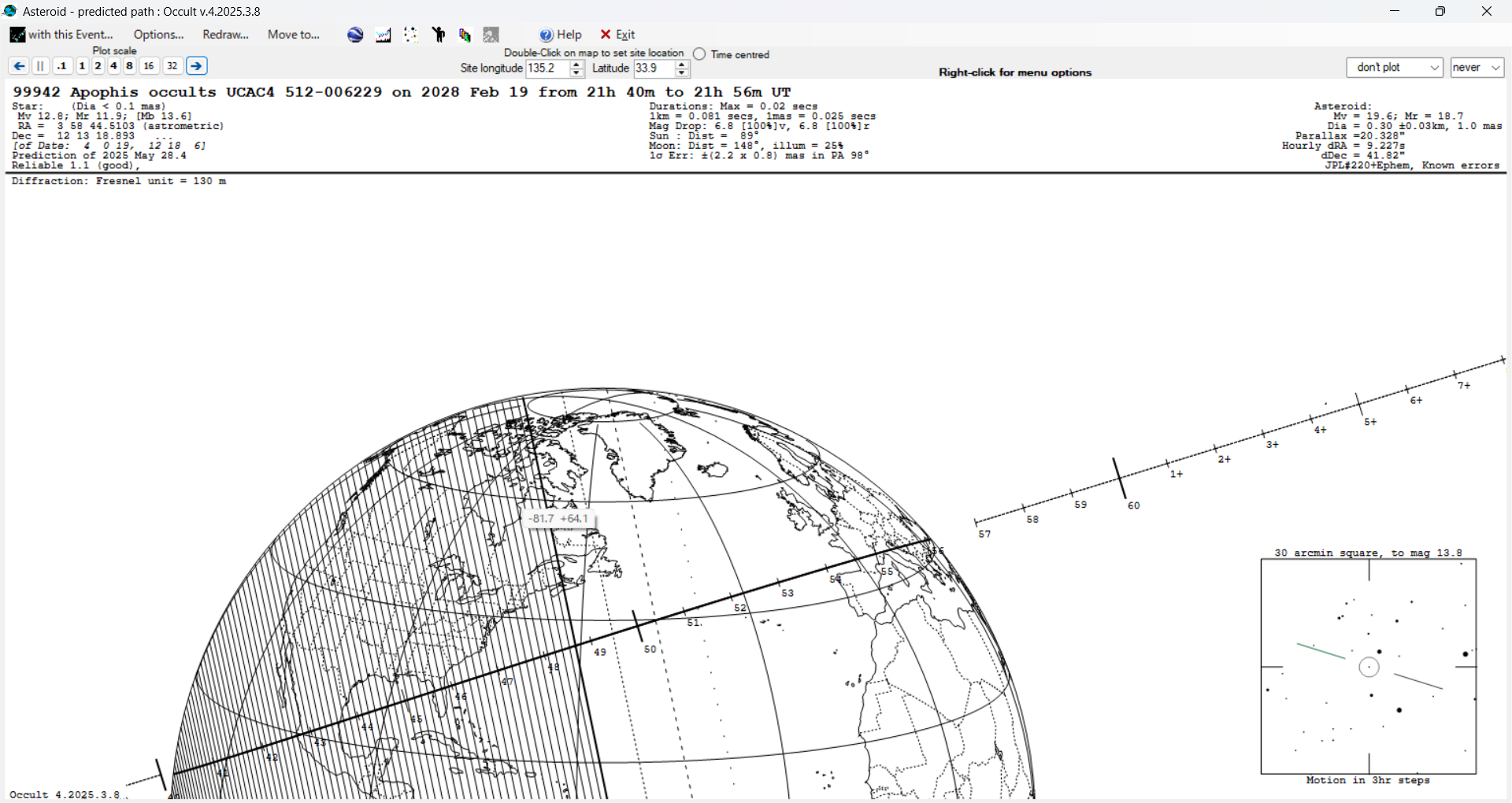
Task: Click the Site longitude input field
Action: (x=547, y=68)
